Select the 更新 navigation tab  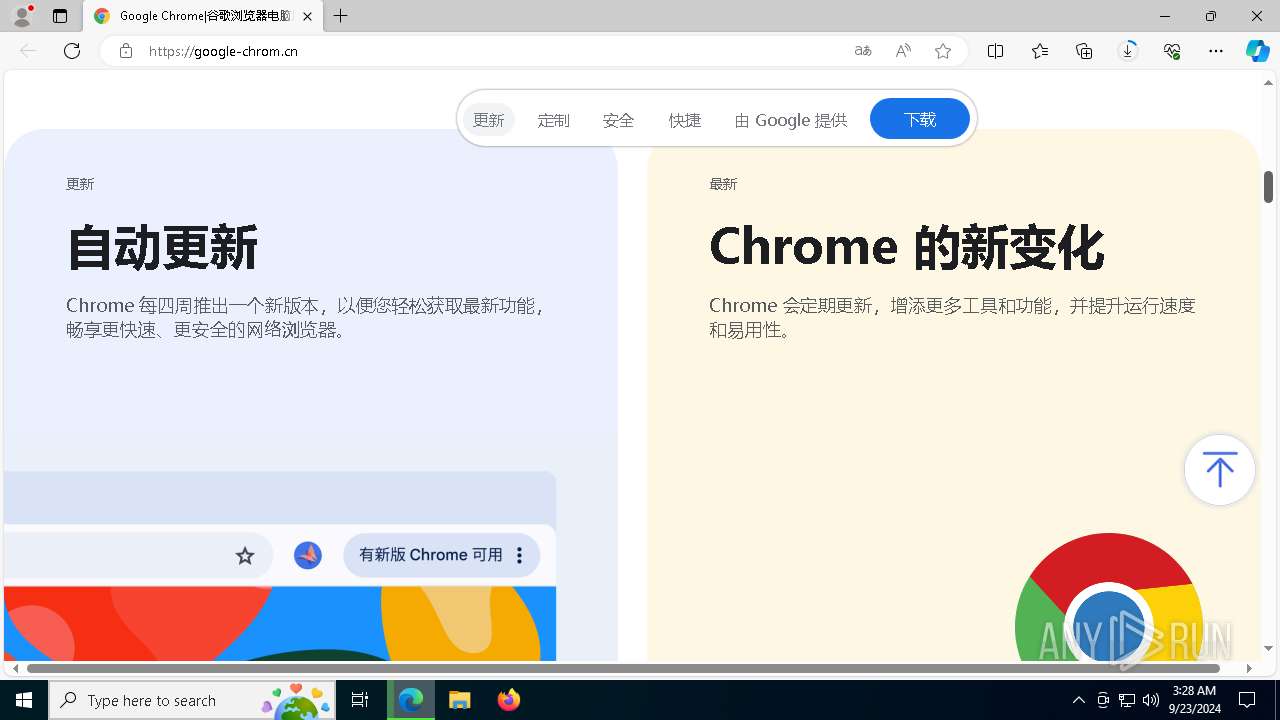pos(489,120)
